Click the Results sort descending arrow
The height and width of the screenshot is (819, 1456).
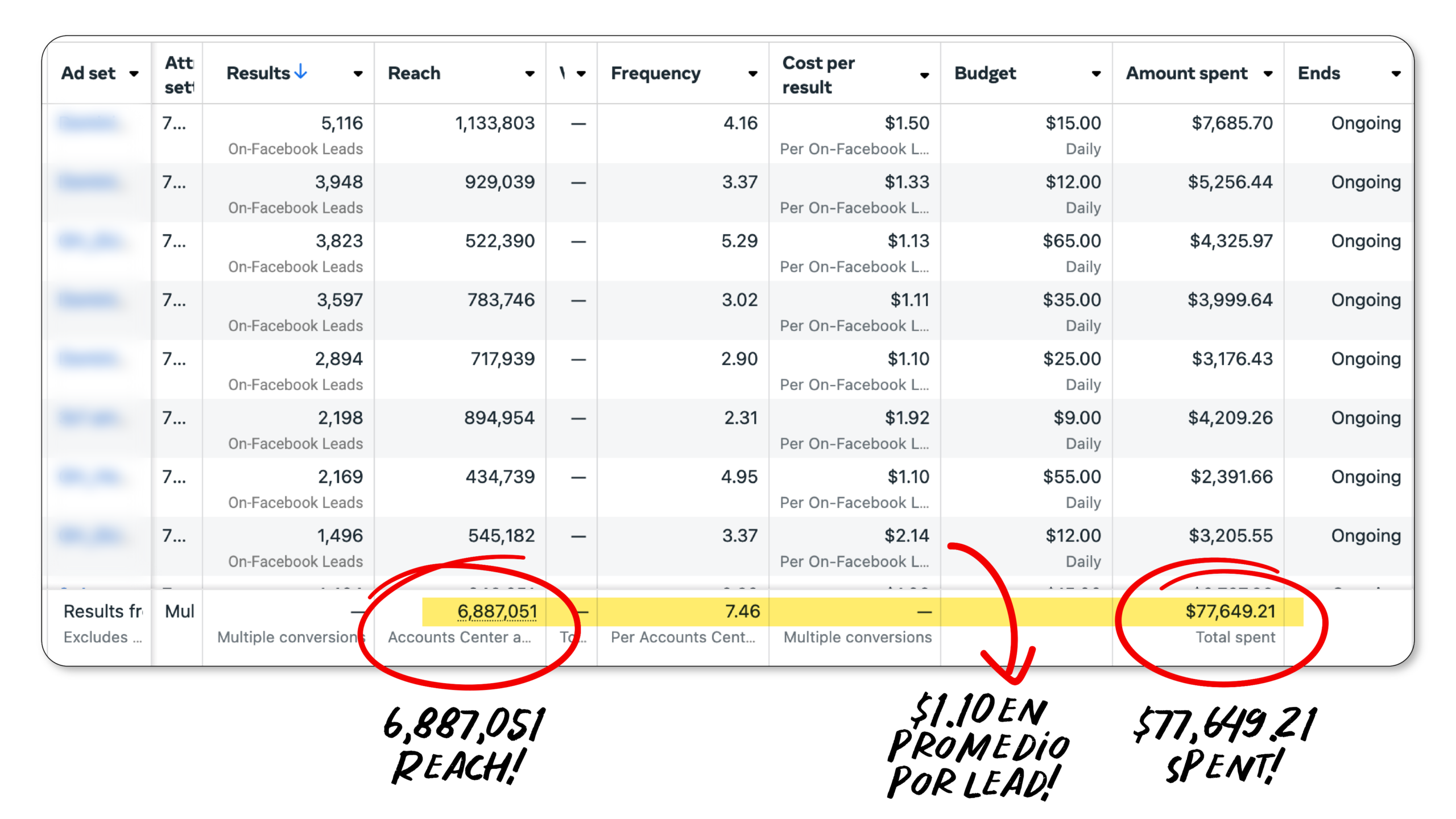click(301, 72)
